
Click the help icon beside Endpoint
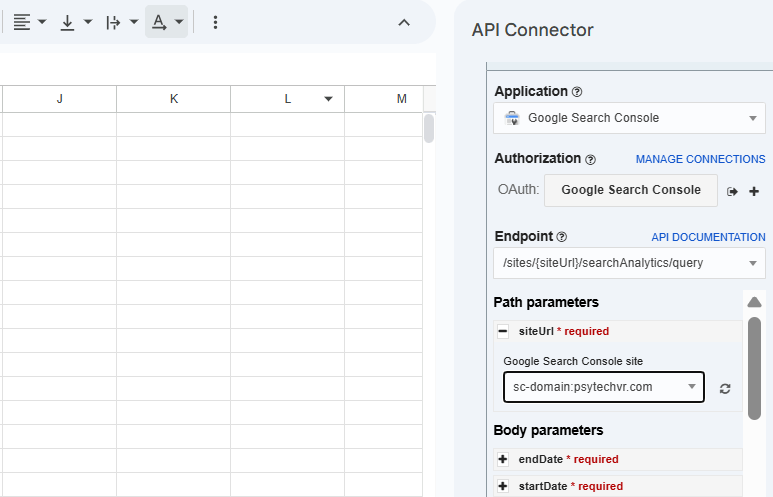[561, 237]
